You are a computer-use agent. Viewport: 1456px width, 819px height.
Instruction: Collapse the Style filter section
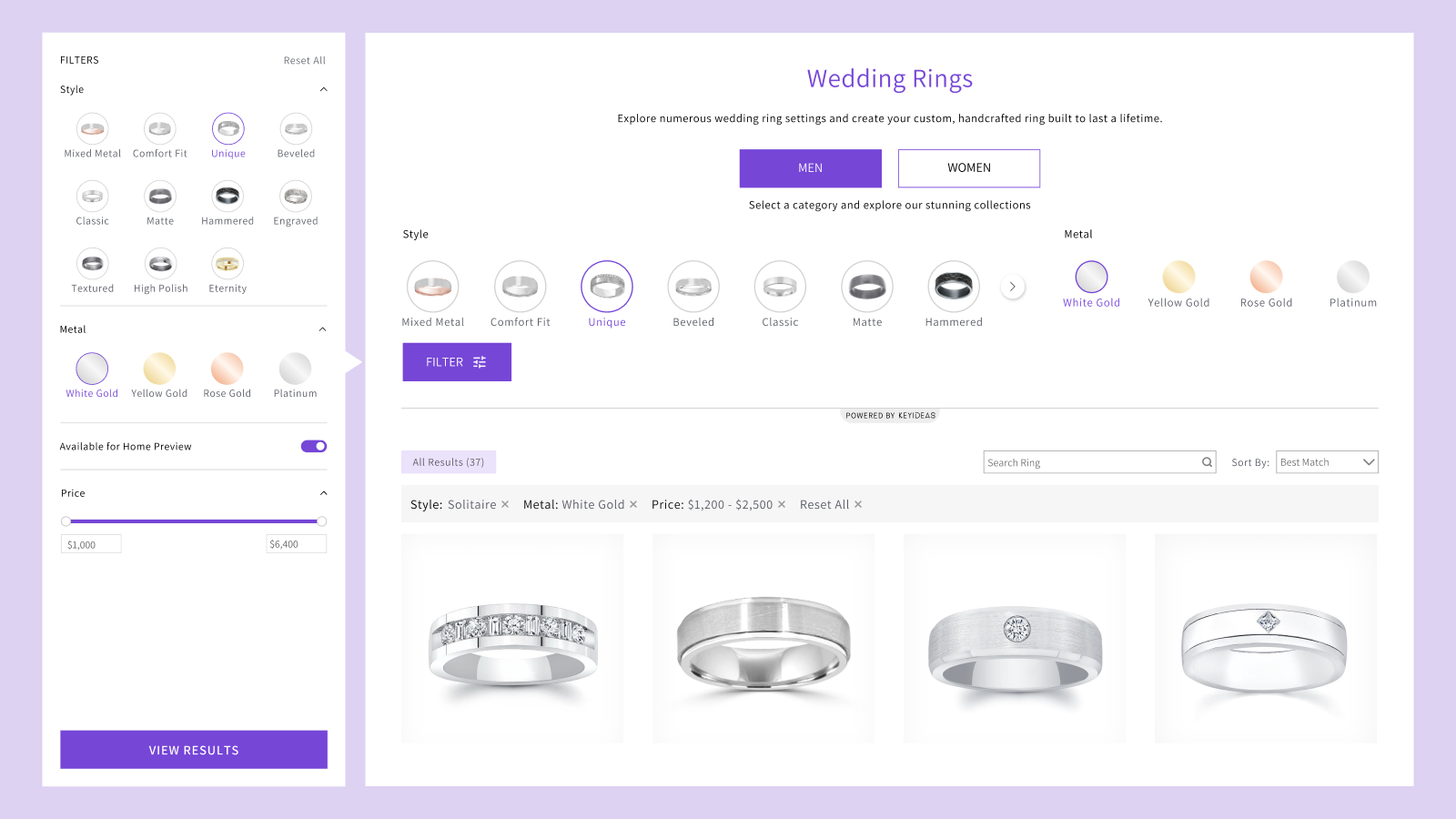click(x=323, y=89)
